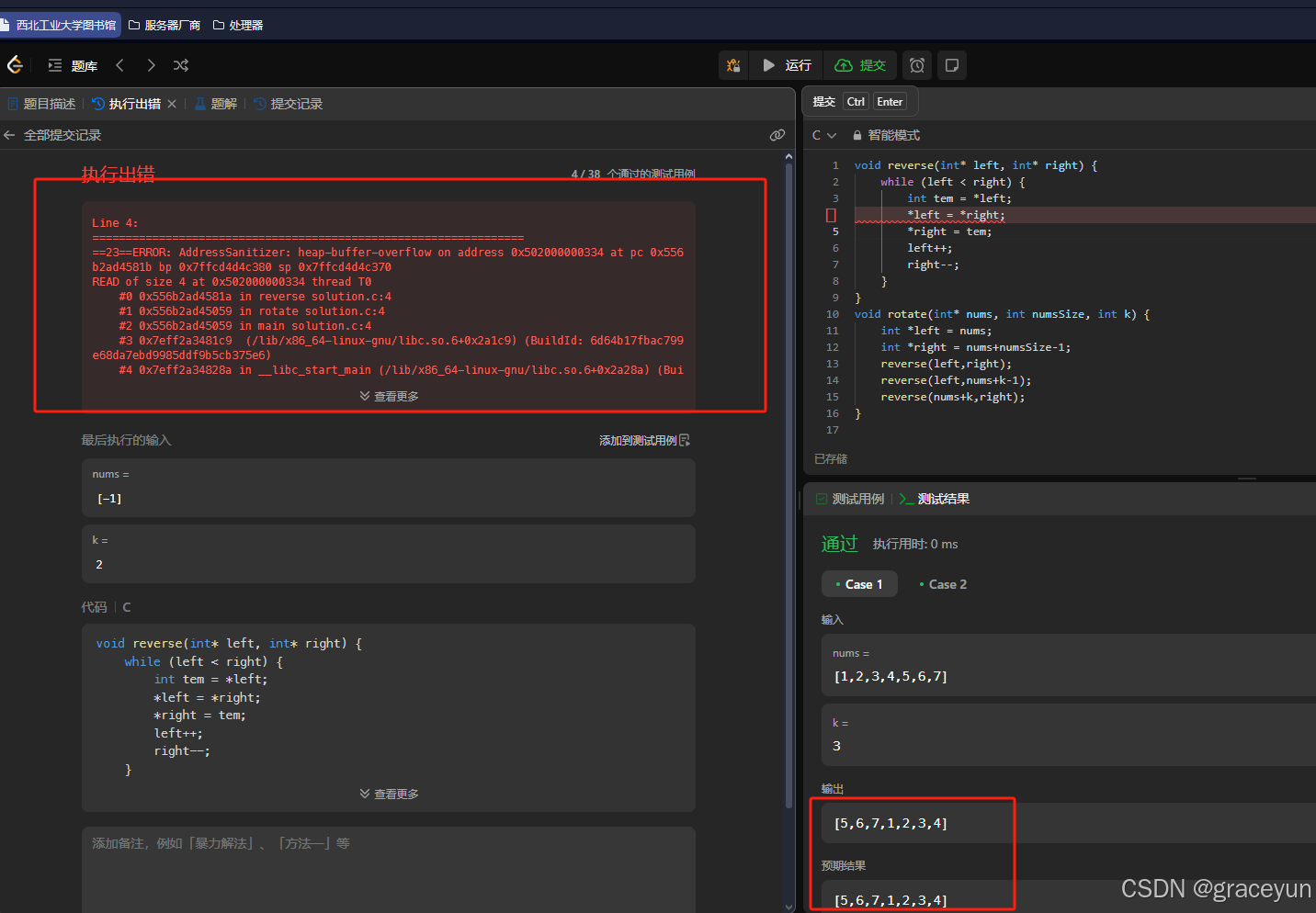This screenshot has width=1316, height=913.
Task: Go to previous problem arrow
Action: click(x=119, y=65)
